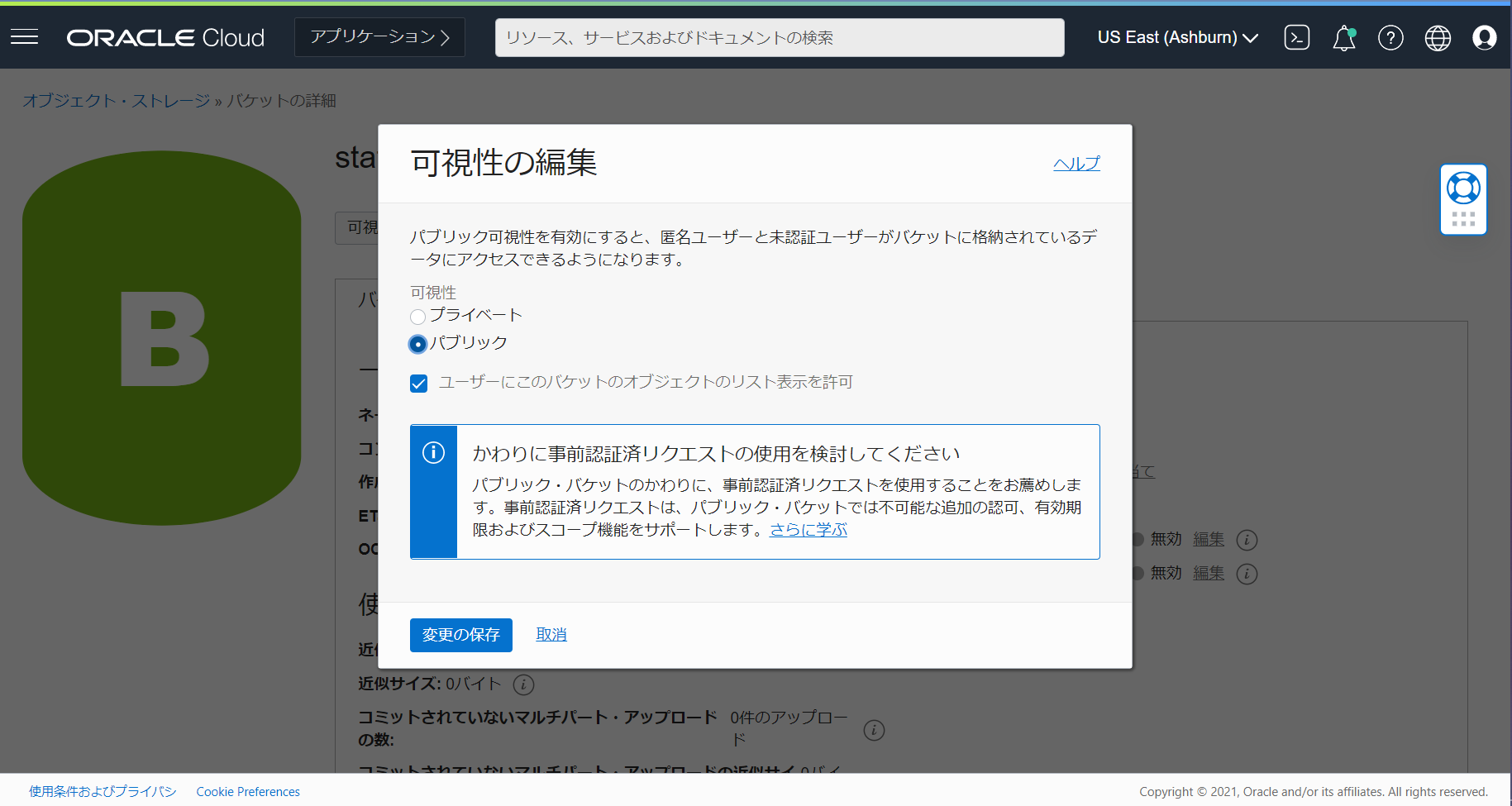
Task: Open the help question mark icon
Action: (x=1390, y=38)
